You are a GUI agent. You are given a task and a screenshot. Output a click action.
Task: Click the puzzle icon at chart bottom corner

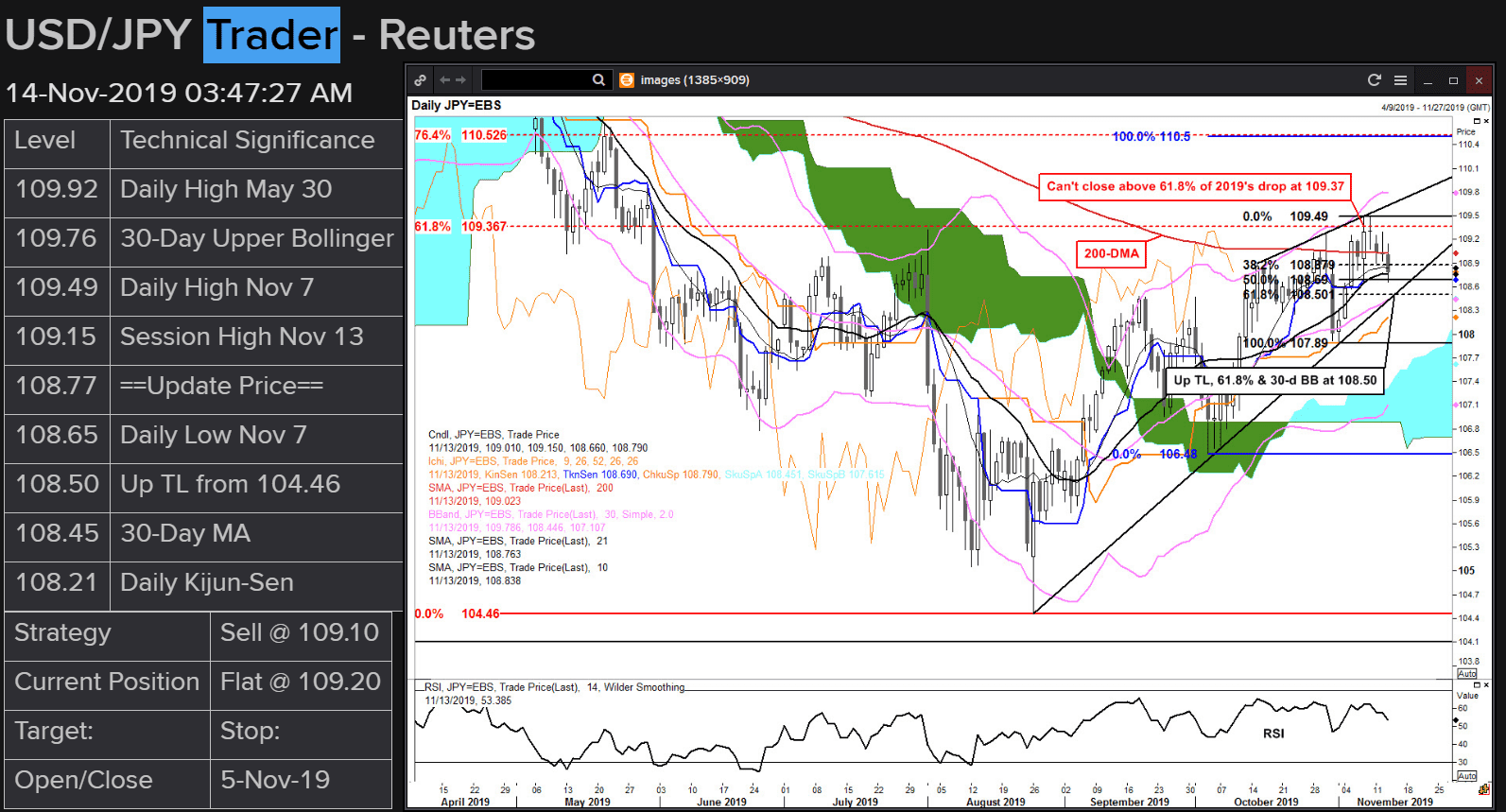(x=1484, y=789)
